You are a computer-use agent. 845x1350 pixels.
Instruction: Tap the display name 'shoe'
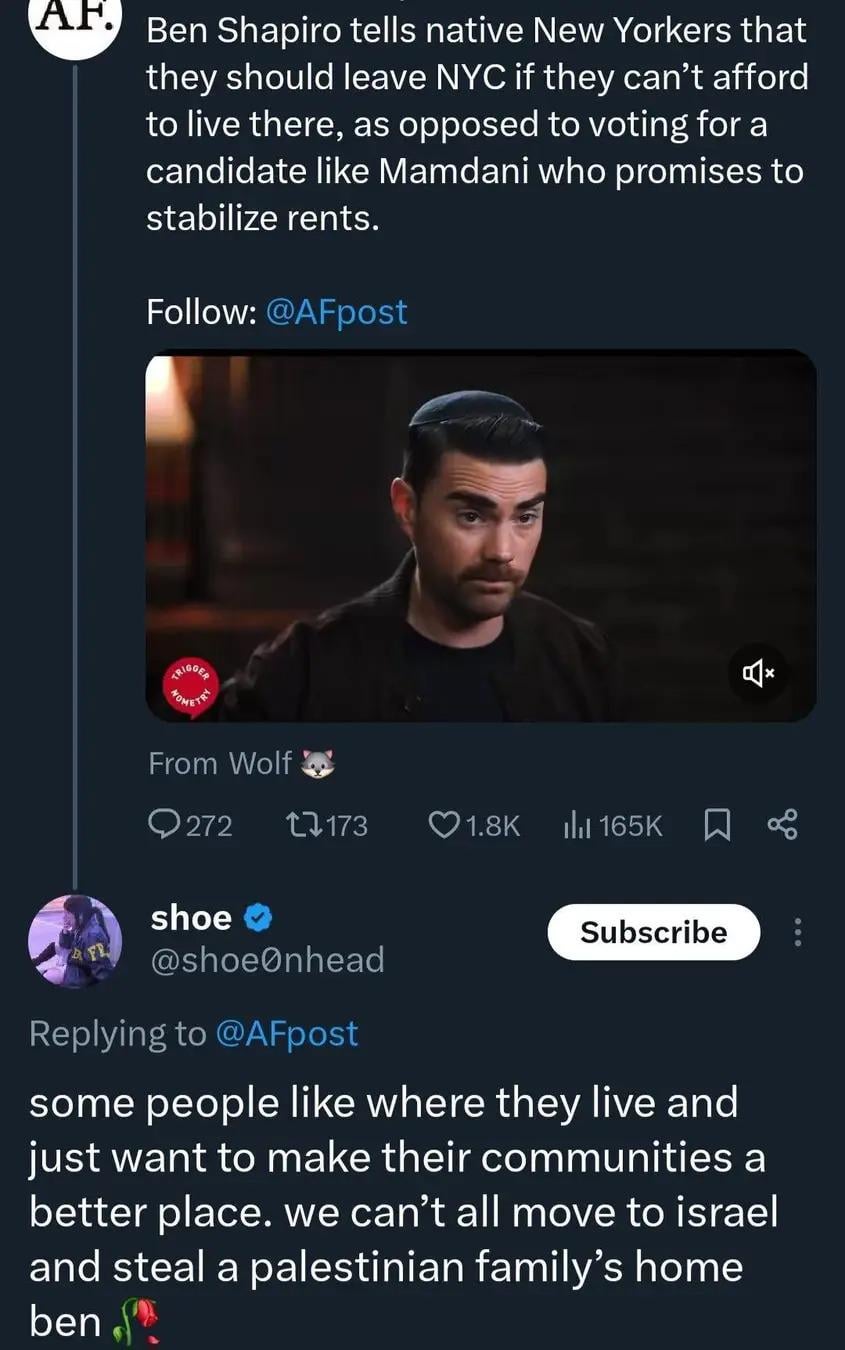[191, 917]
